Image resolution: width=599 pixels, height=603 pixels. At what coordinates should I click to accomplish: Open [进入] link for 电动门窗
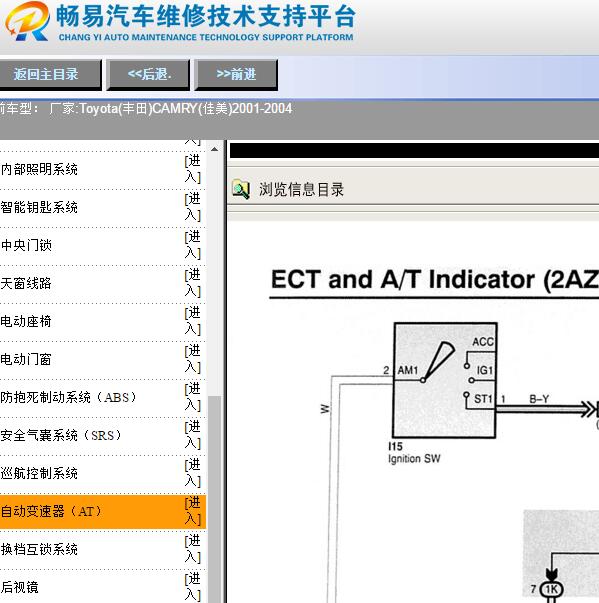coord(193,360)
